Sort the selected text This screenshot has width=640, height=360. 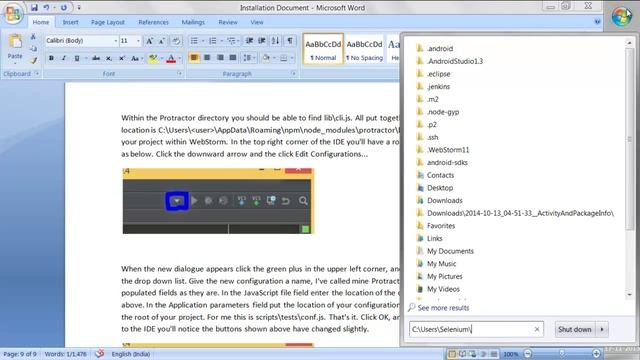276,41
